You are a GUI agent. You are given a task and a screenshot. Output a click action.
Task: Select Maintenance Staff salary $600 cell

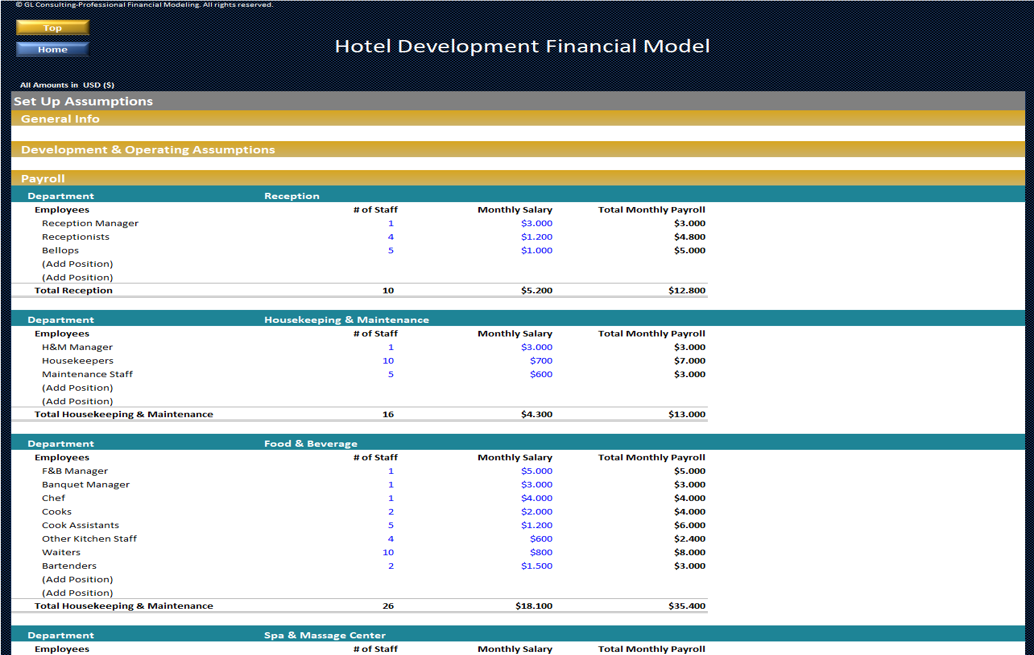pos(541,374)
